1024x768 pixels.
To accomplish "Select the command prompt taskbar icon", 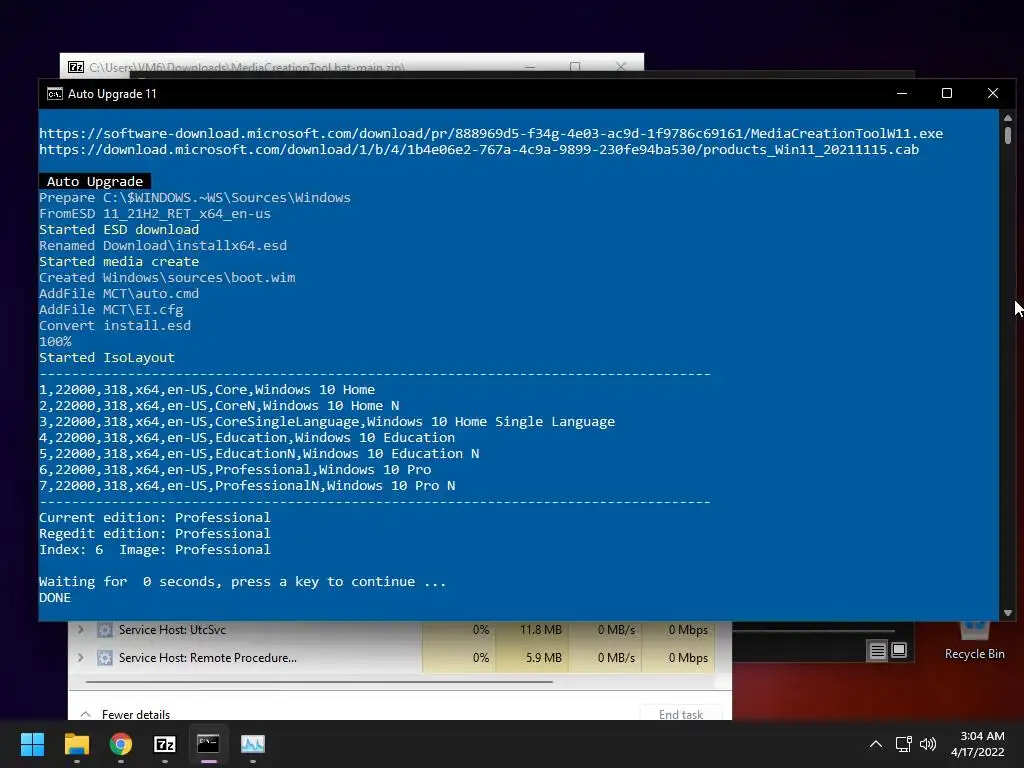I will (x=208, y=744).
